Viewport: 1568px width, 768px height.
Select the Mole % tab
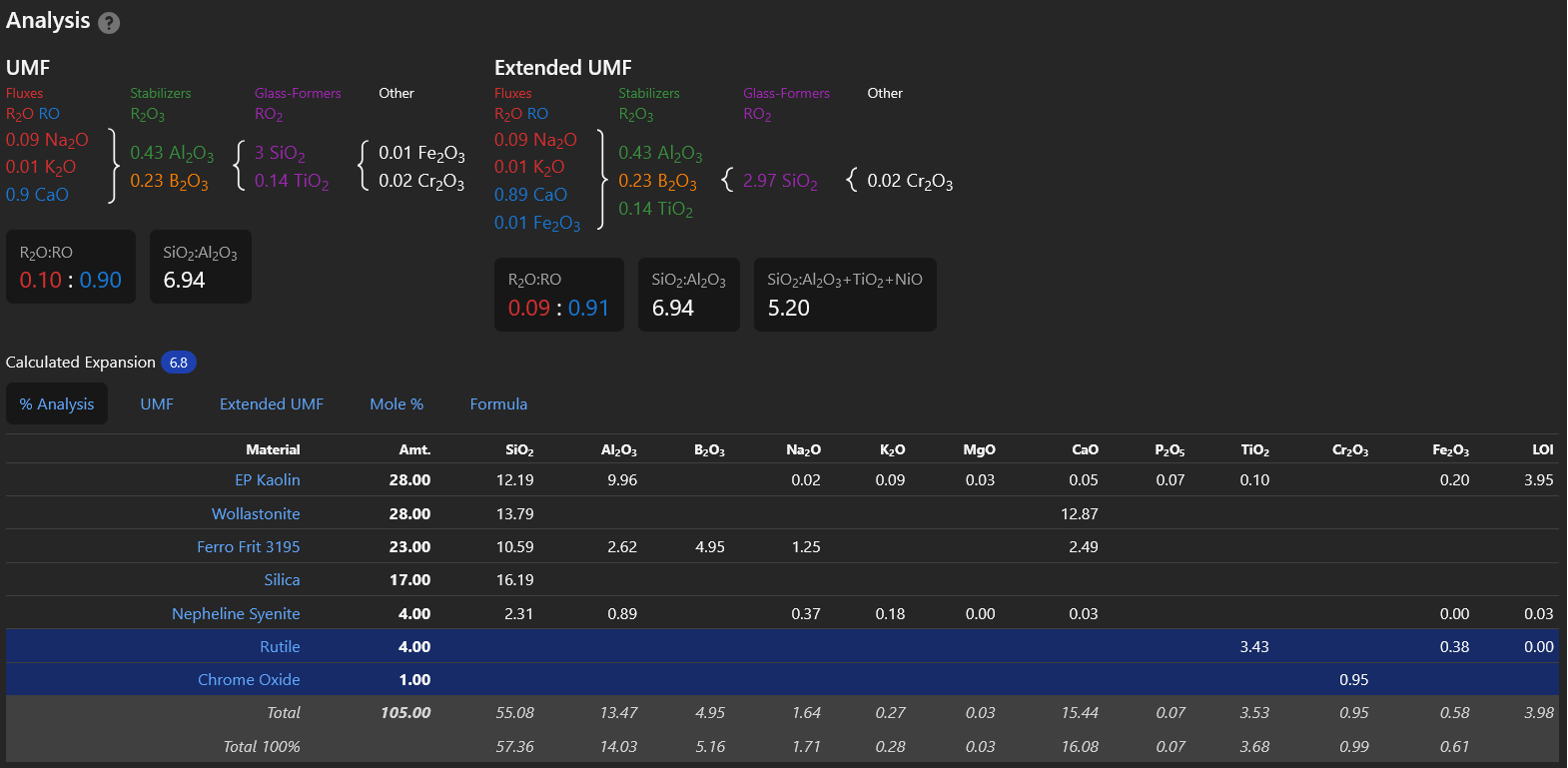point(396,403)
